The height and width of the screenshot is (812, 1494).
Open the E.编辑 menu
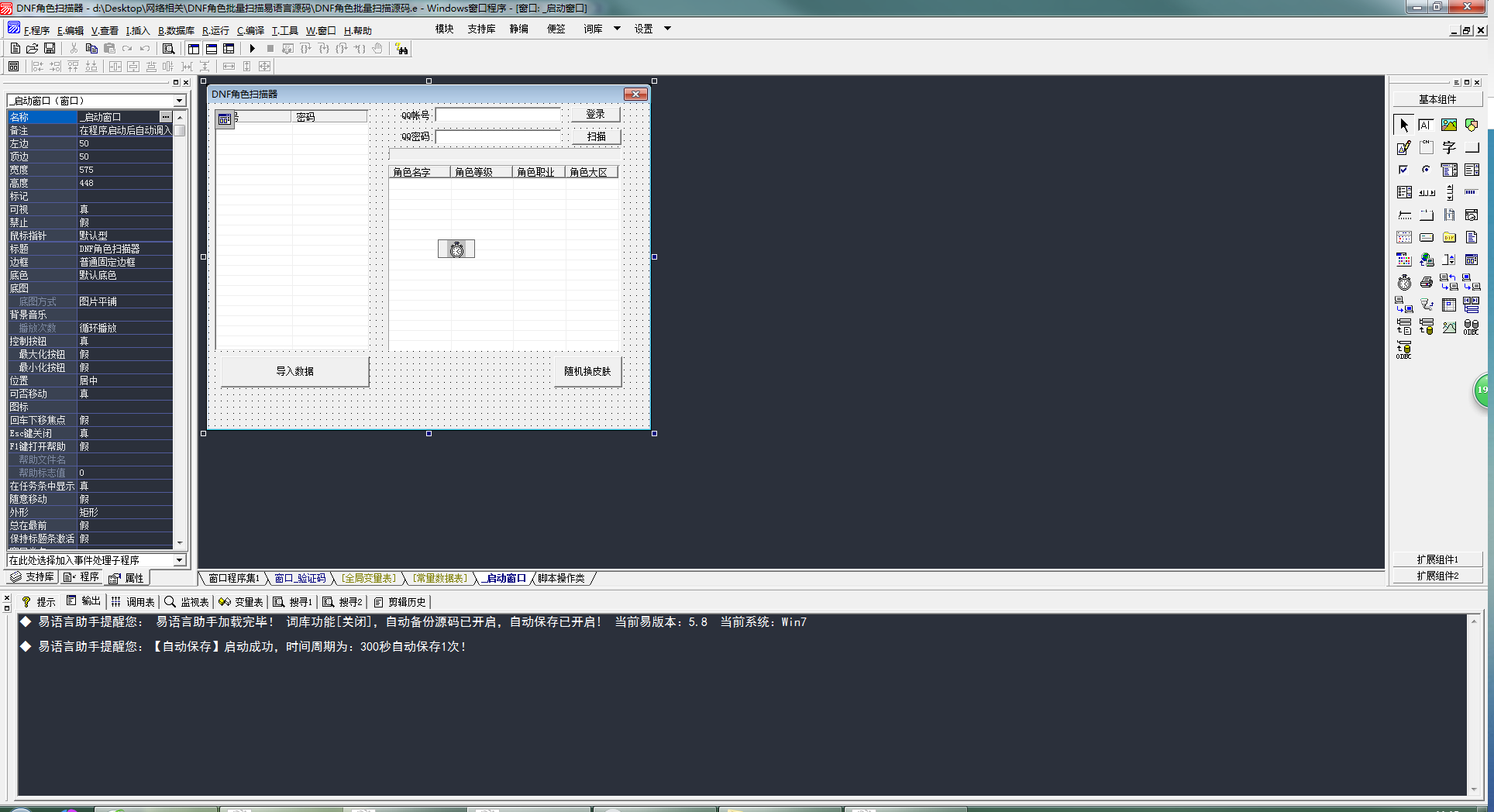(71, 31)
